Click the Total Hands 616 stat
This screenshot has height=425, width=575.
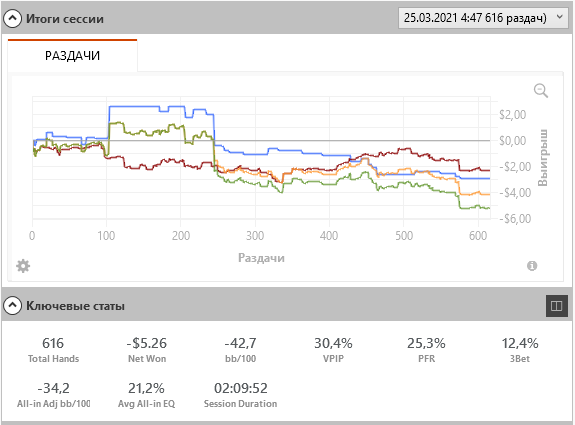(54, 349)
